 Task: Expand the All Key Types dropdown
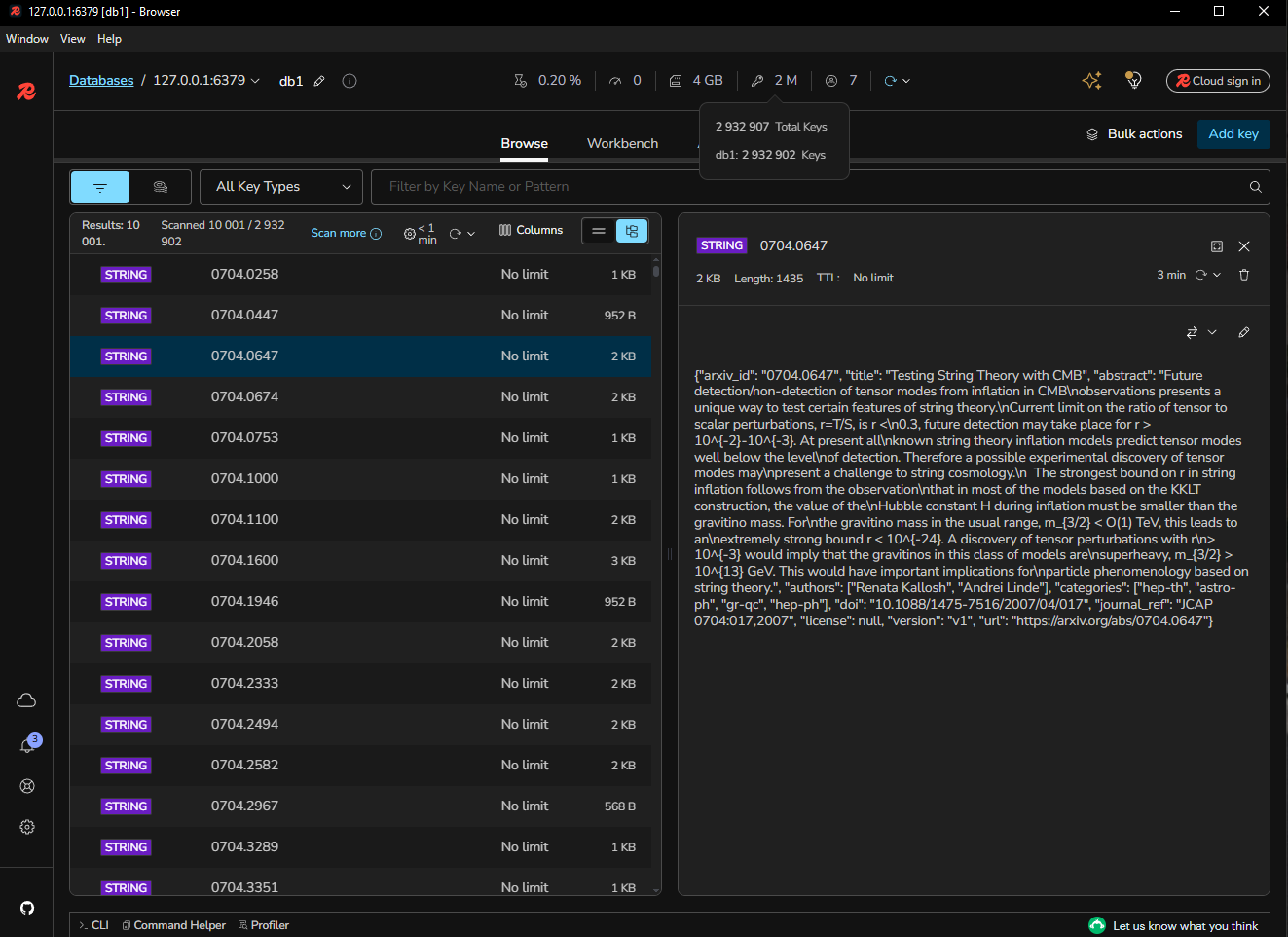pos(281,187)
